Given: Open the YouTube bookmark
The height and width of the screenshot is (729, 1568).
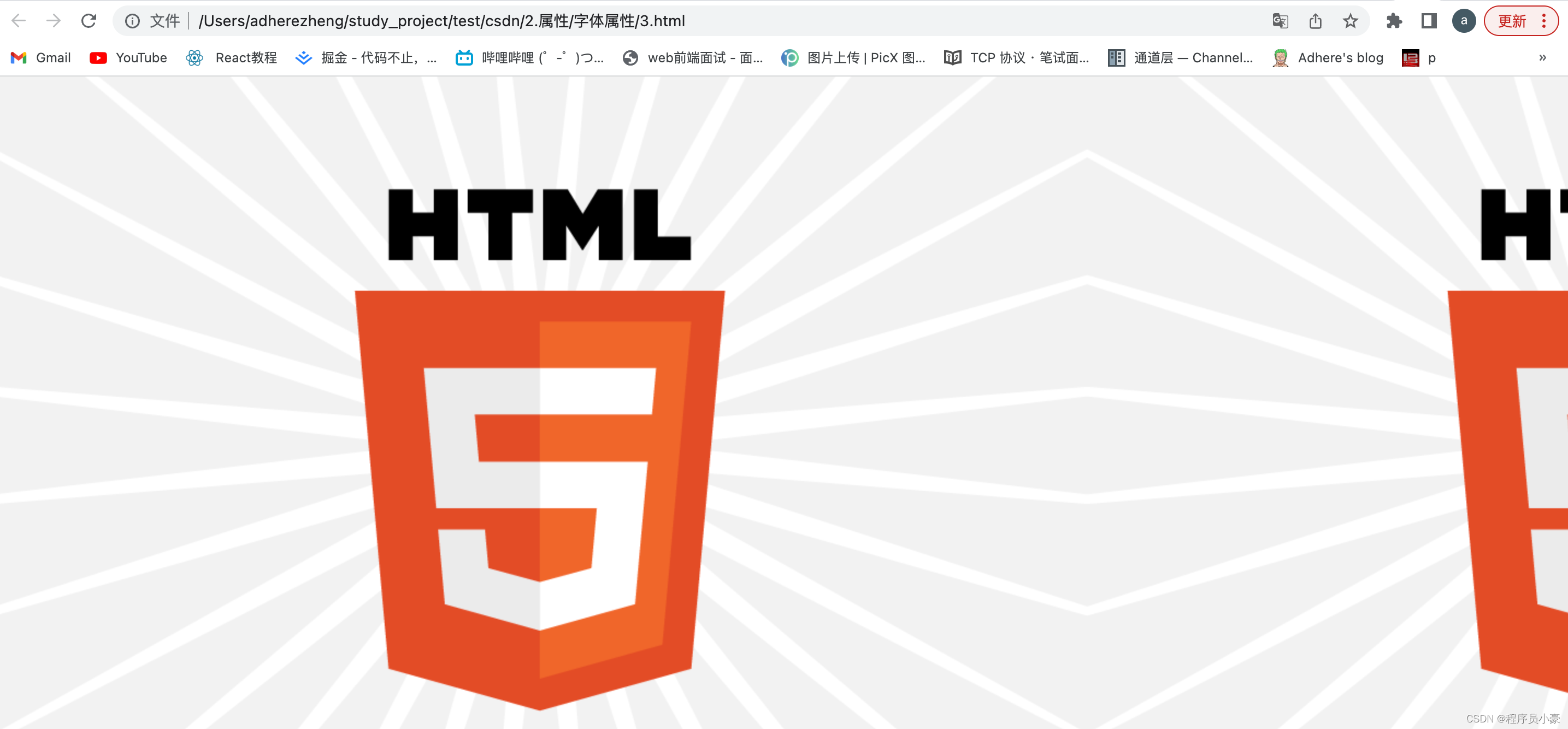Looking at the screenshot, I should tap(128, 58).
